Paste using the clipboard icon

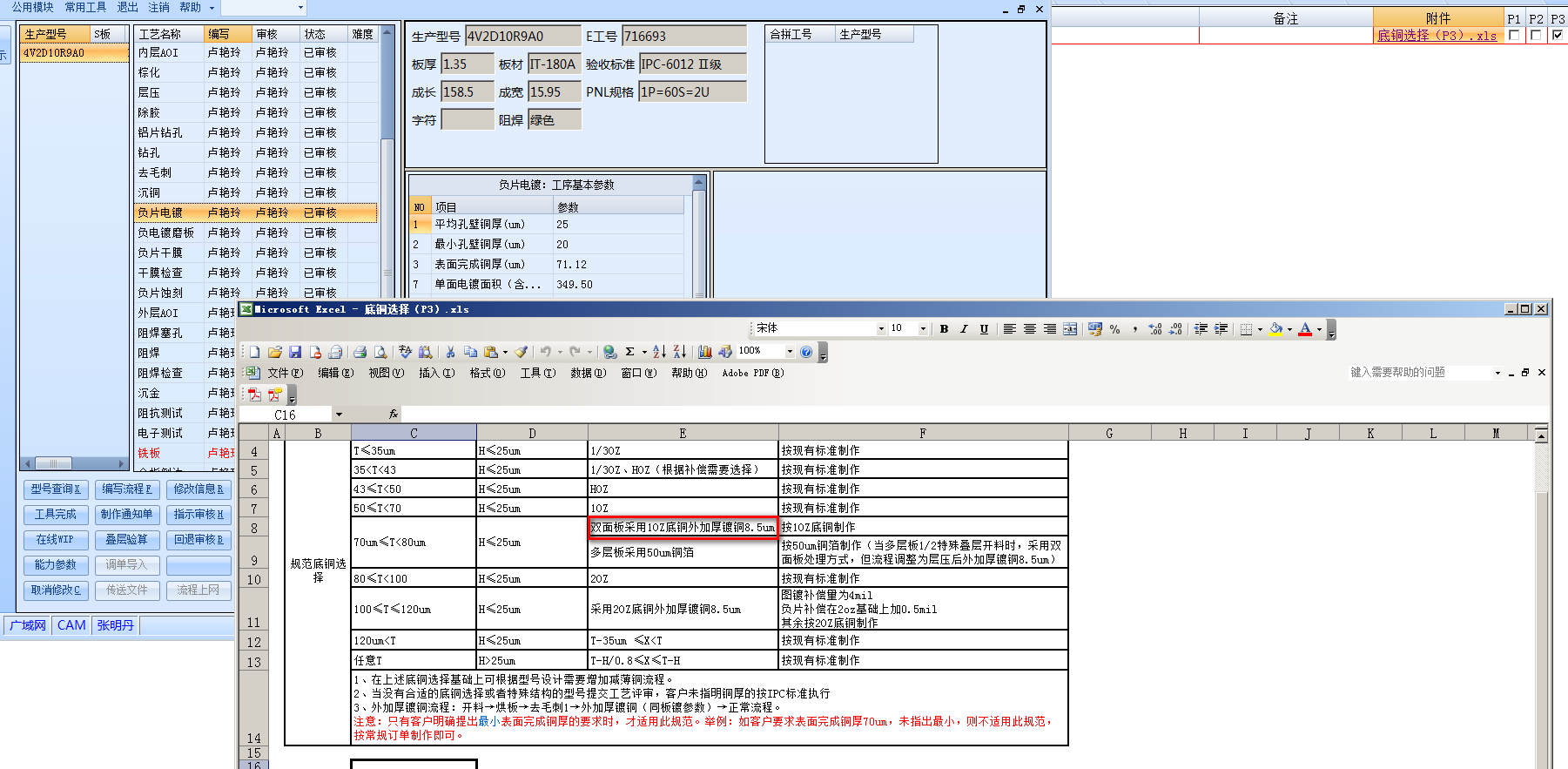(x=491, y=352)
